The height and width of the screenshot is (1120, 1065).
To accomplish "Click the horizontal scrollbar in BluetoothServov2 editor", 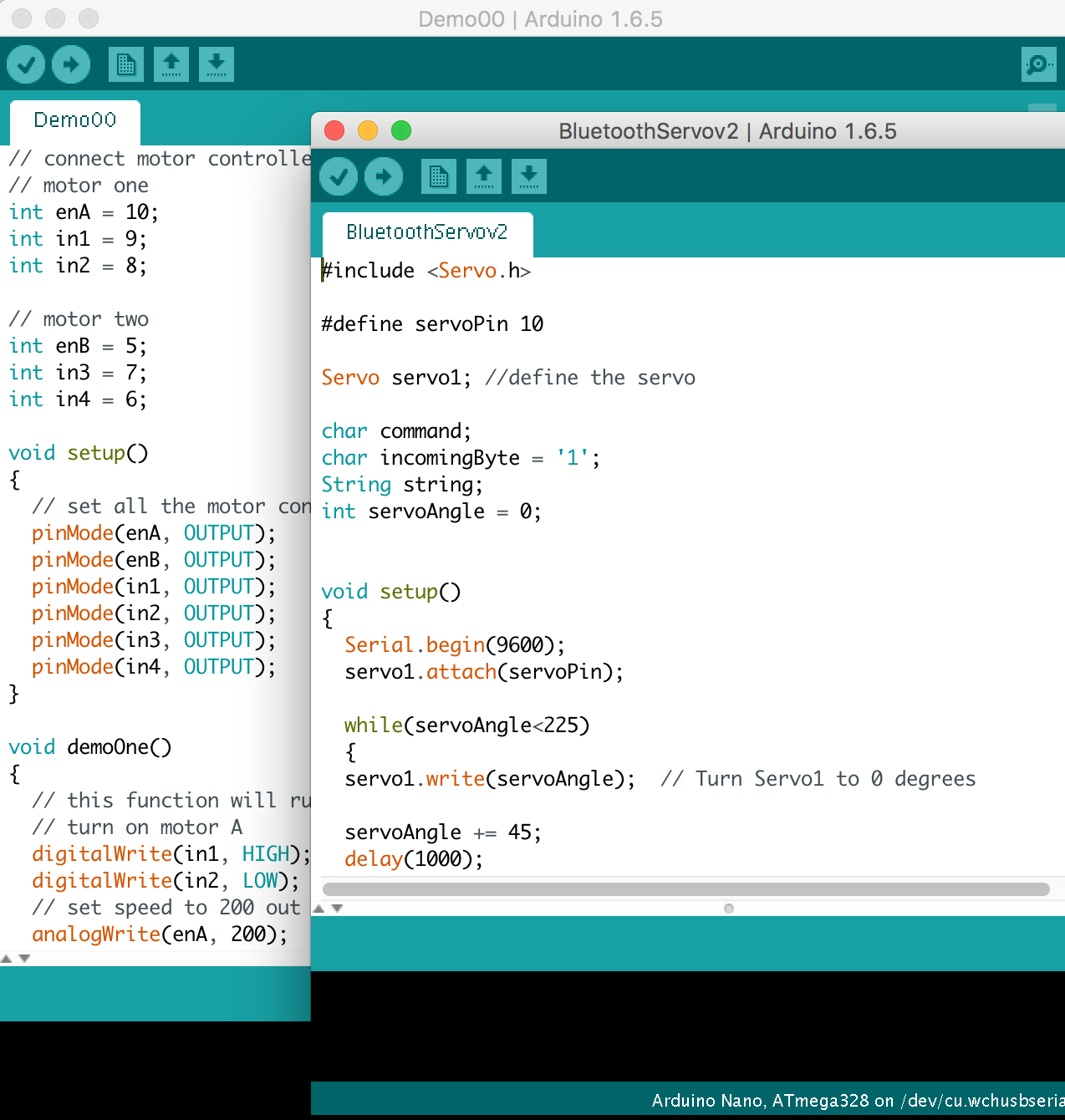I will (685, 889).
